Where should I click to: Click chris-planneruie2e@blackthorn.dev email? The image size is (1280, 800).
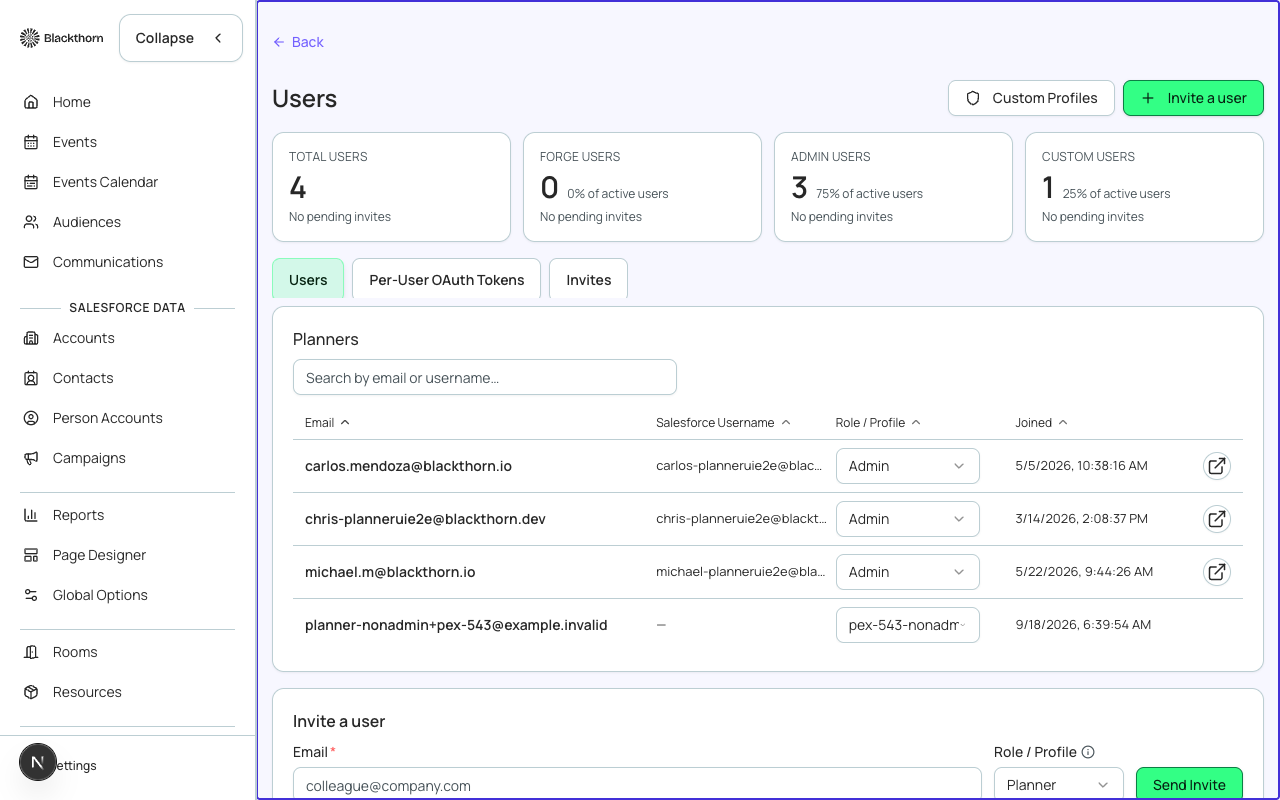[425, 519]
